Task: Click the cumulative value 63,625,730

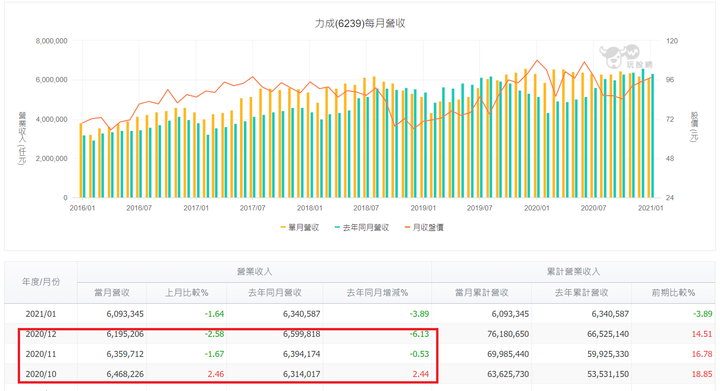Action: point(508,374)
